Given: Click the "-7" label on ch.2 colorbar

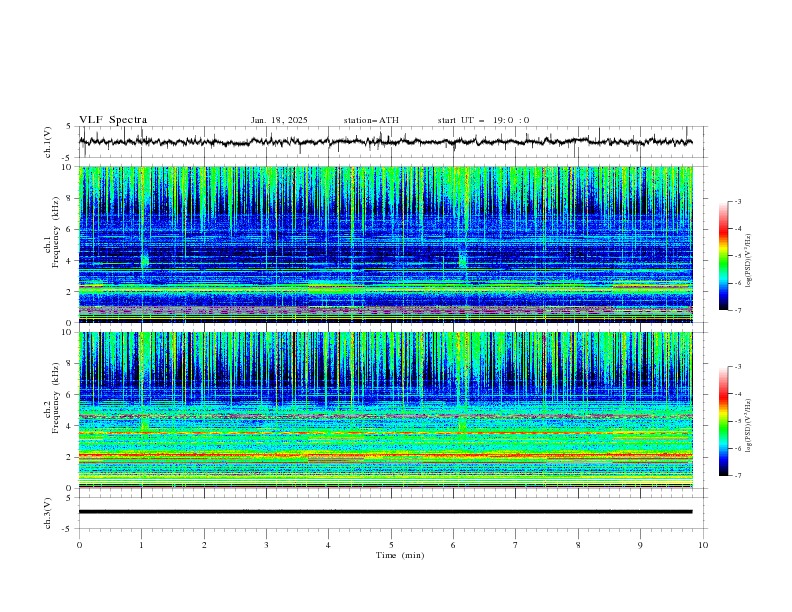Looking at the screenshot, I should (737, 476).
